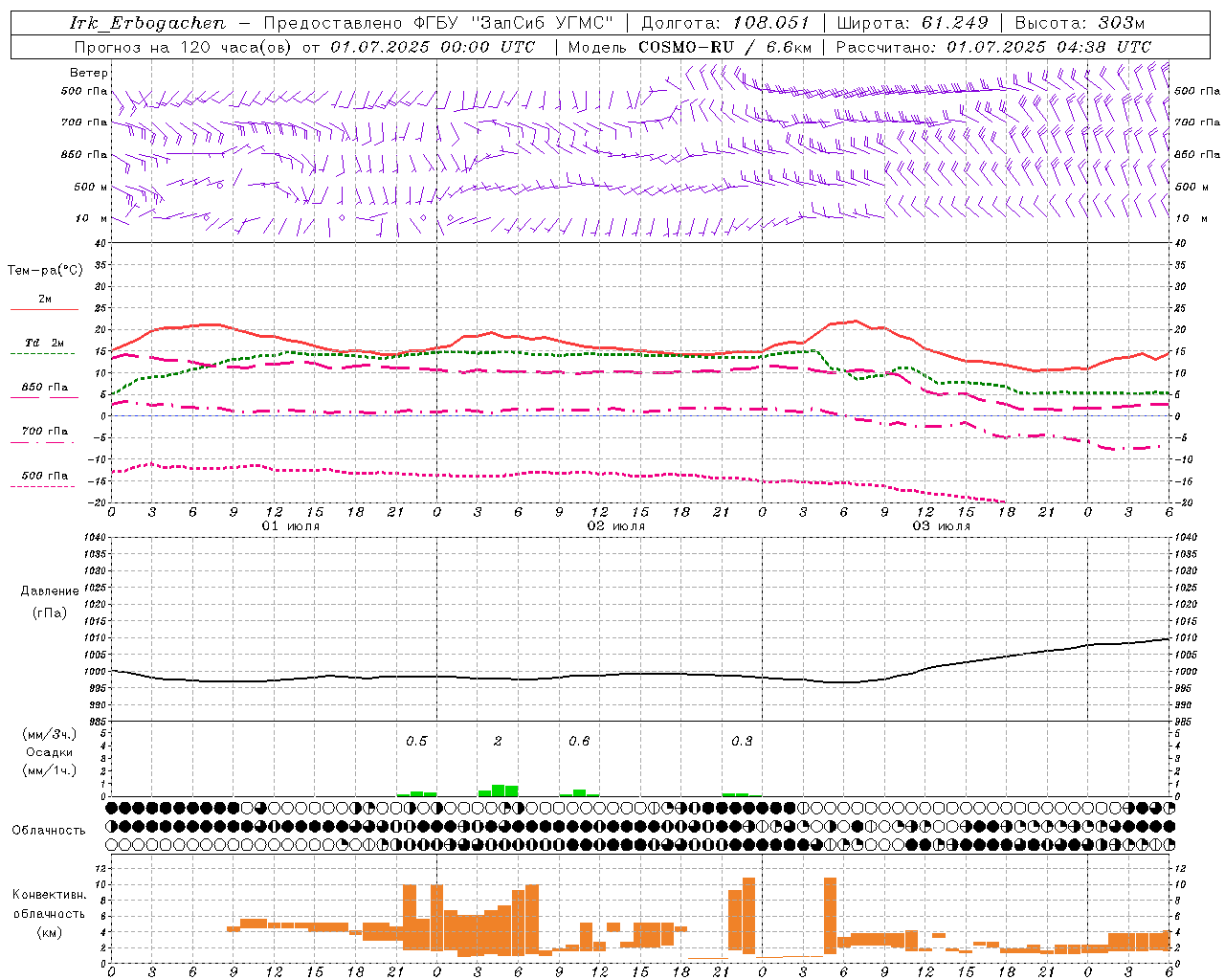The width and height of the screenshot is (1225, 980).
Task: Click the '0.6' precipitation amount value
Action: coord(579,742)
